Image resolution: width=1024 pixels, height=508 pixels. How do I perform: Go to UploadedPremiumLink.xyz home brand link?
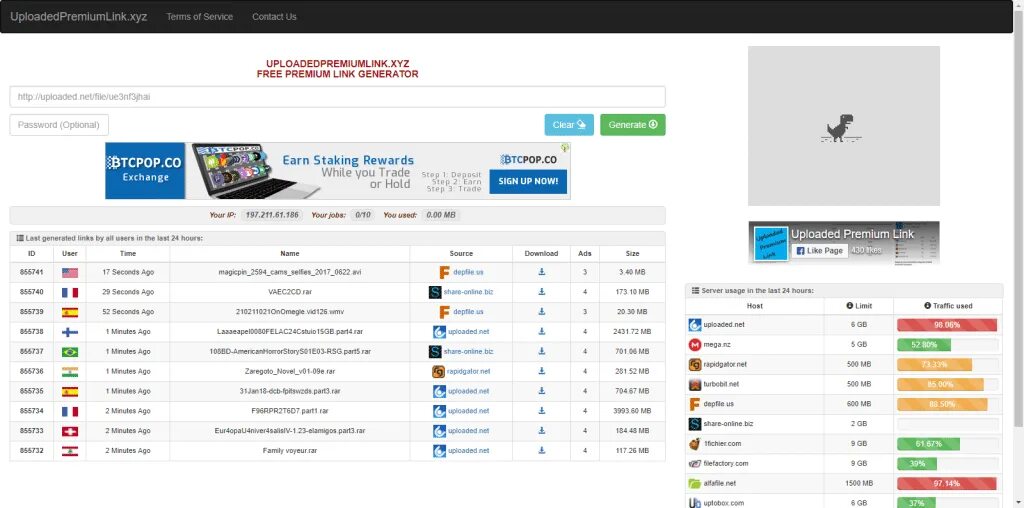(78, 17)
